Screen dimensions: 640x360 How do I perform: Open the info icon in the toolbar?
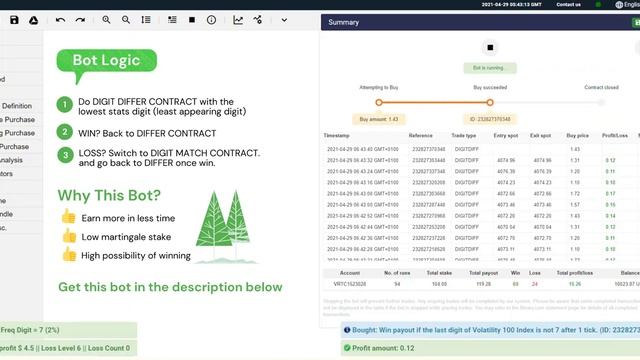(x=211, y=20)
